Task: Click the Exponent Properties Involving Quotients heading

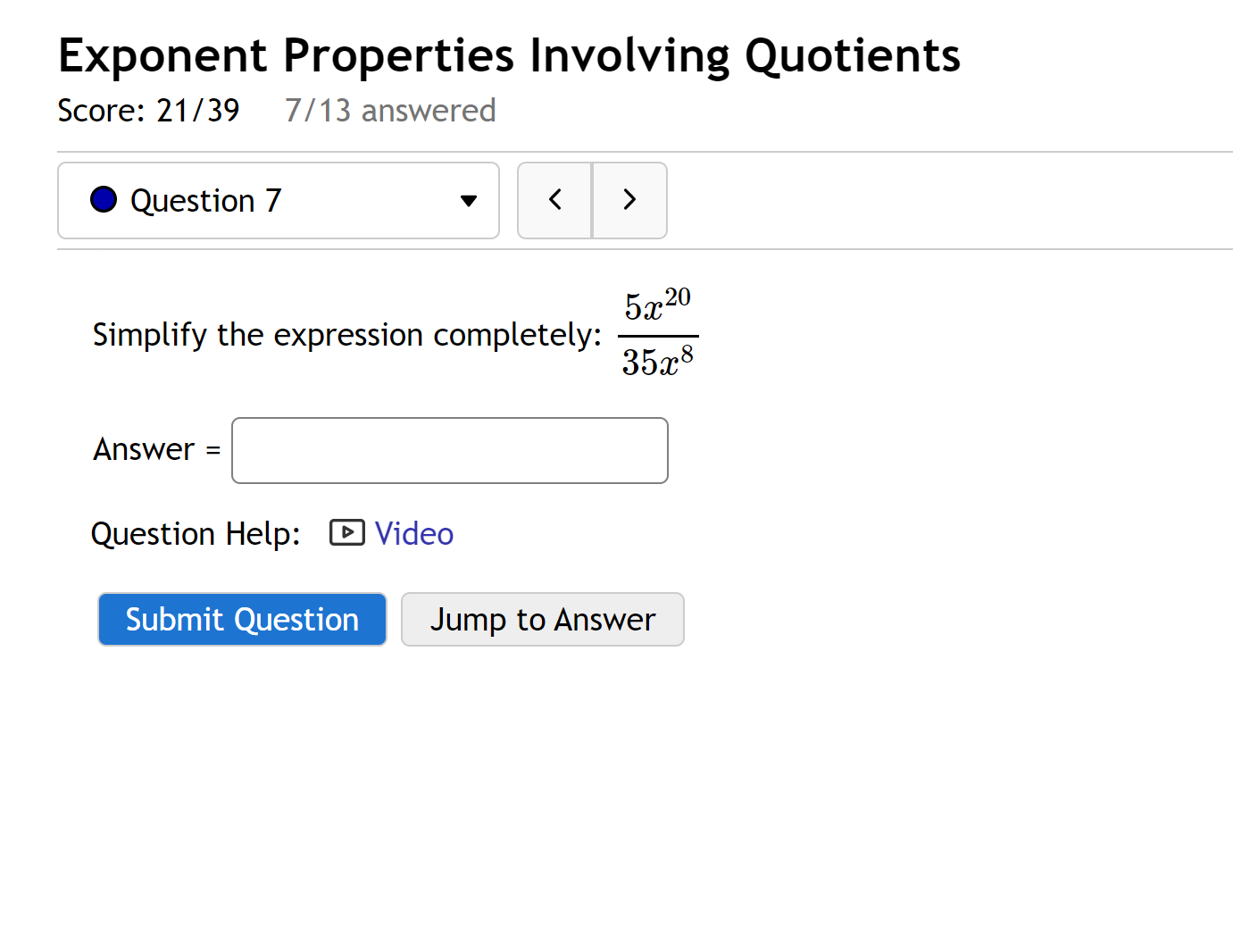Action: [509, 55]
